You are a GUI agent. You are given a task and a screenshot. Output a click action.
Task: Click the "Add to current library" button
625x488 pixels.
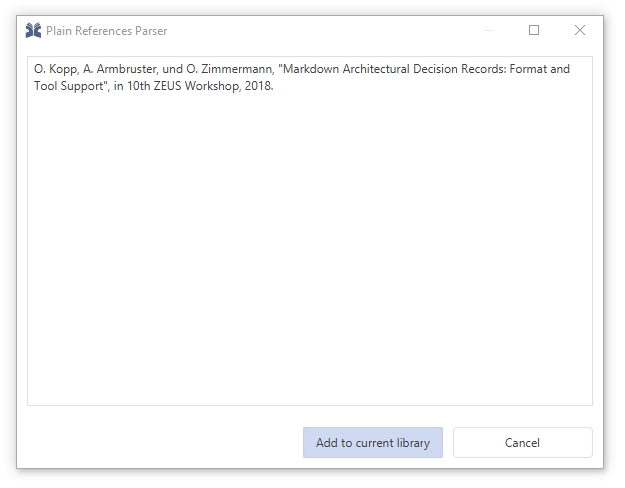point(372,443)
